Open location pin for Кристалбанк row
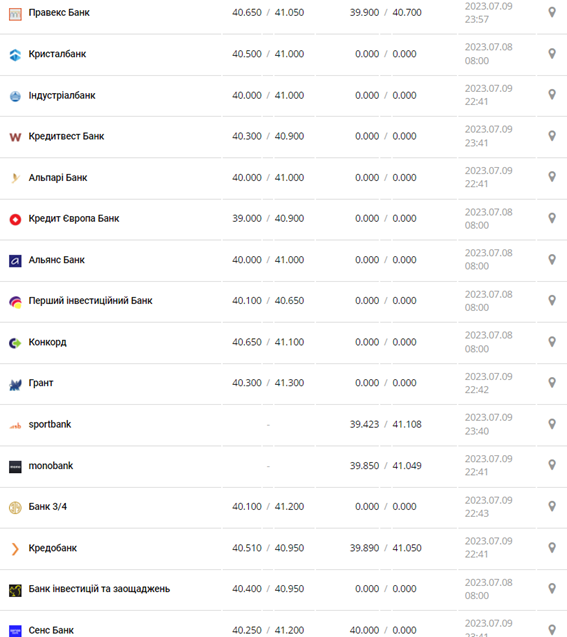 pyautogui.click(x=552, y=54)
